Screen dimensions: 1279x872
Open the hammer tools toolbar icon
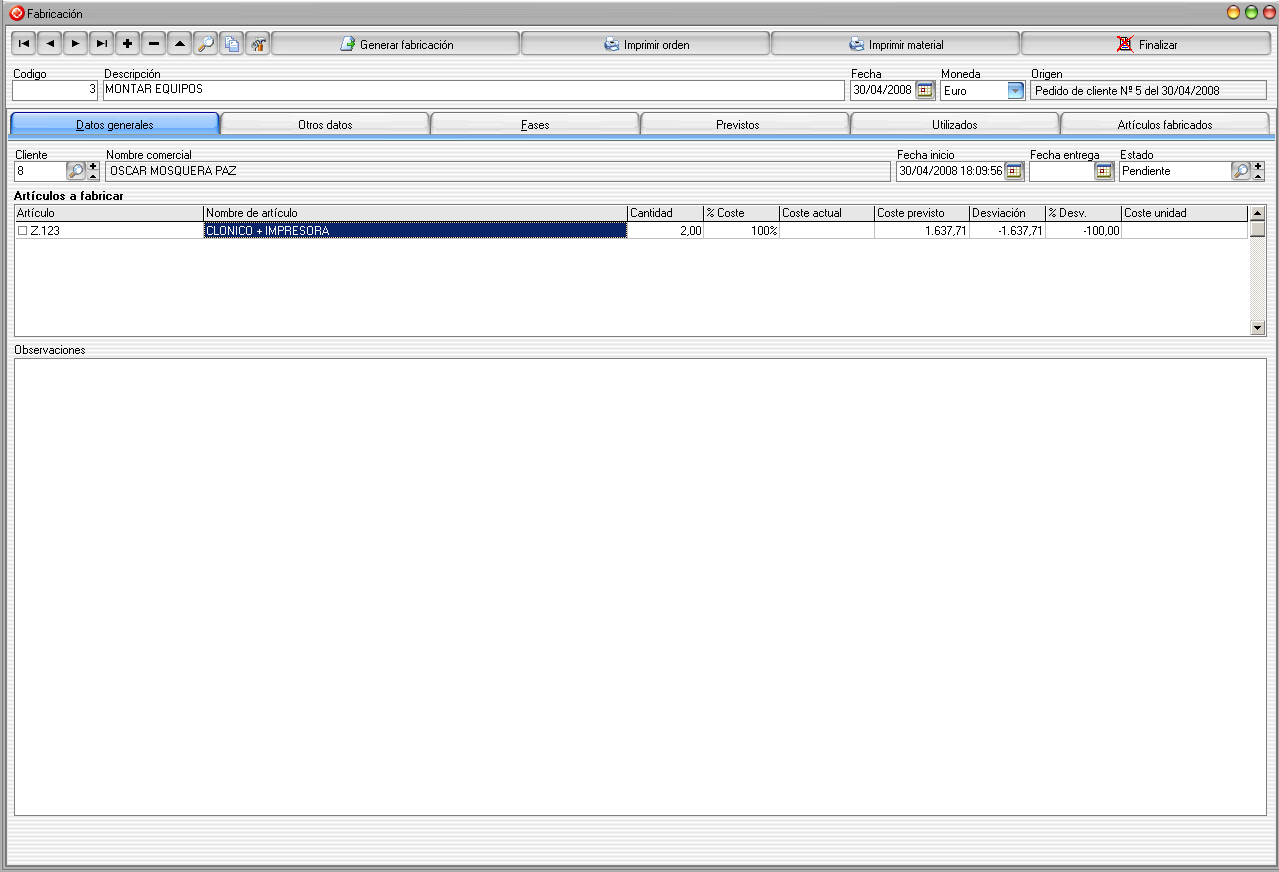(x=257, y=44)
